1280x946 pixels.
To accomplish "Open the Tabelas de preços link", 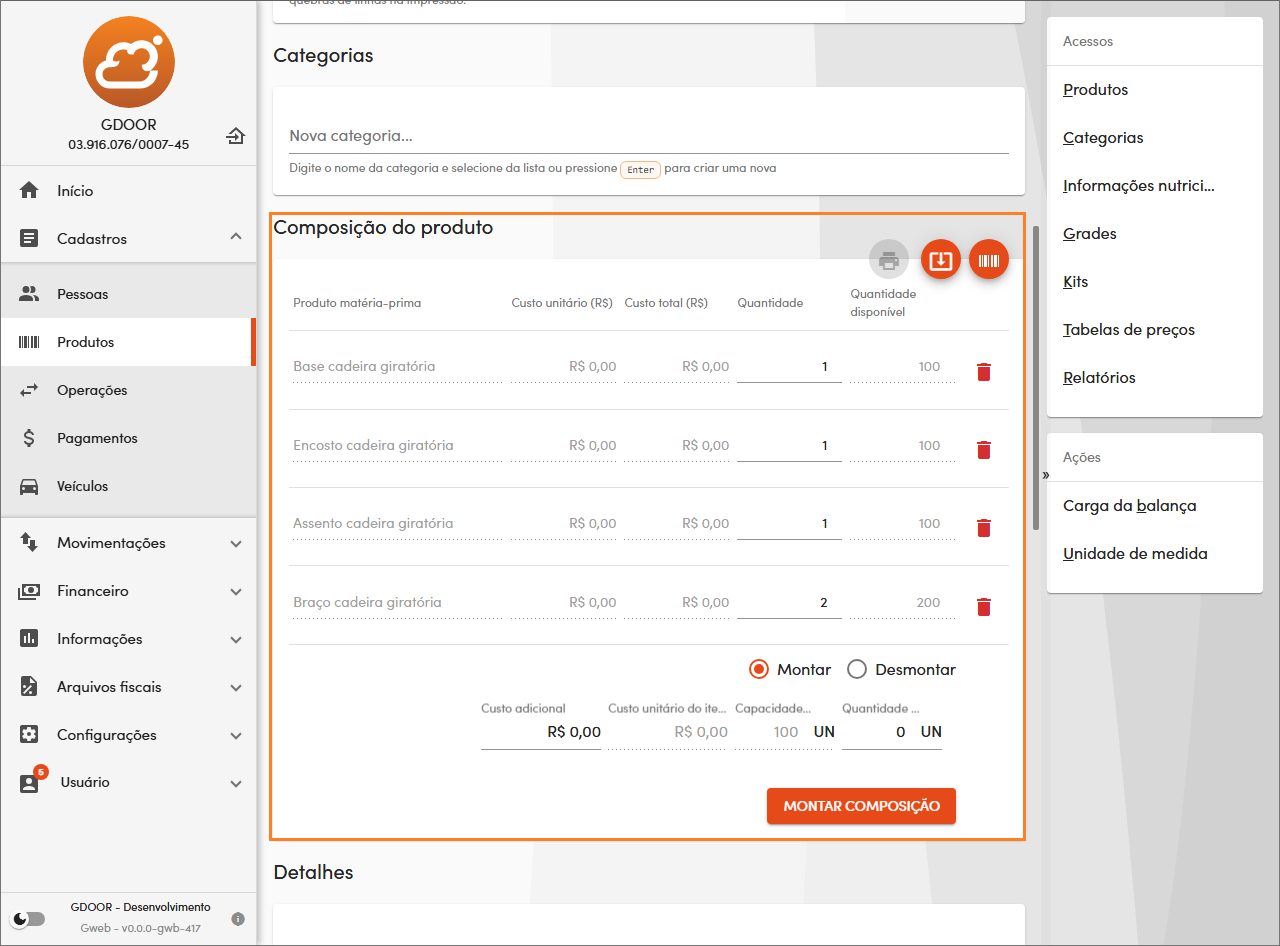I will click(x=1128, y=330).
